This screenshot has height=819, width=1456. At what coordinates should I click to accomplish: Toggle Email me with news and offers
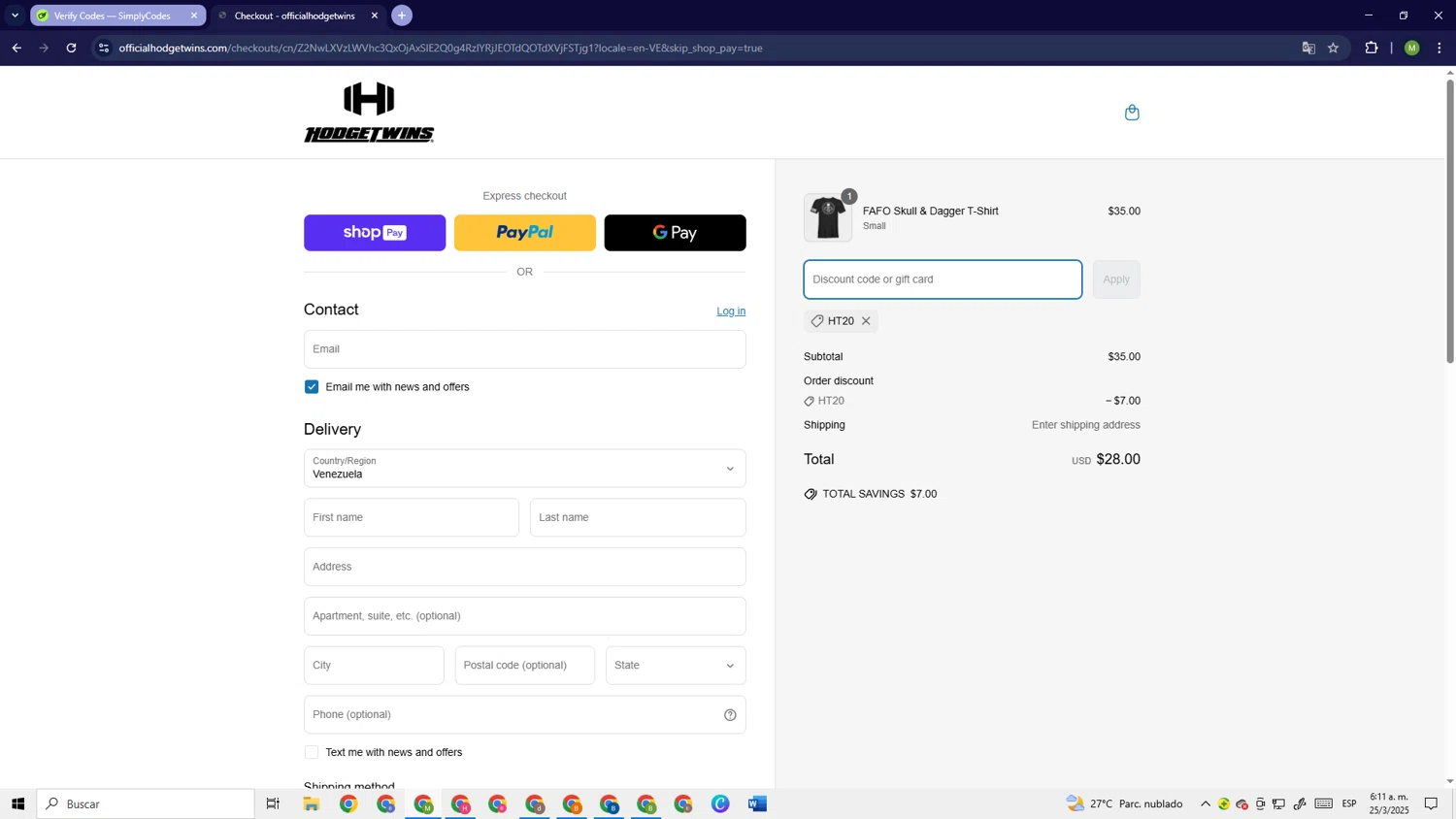(312, 387)
